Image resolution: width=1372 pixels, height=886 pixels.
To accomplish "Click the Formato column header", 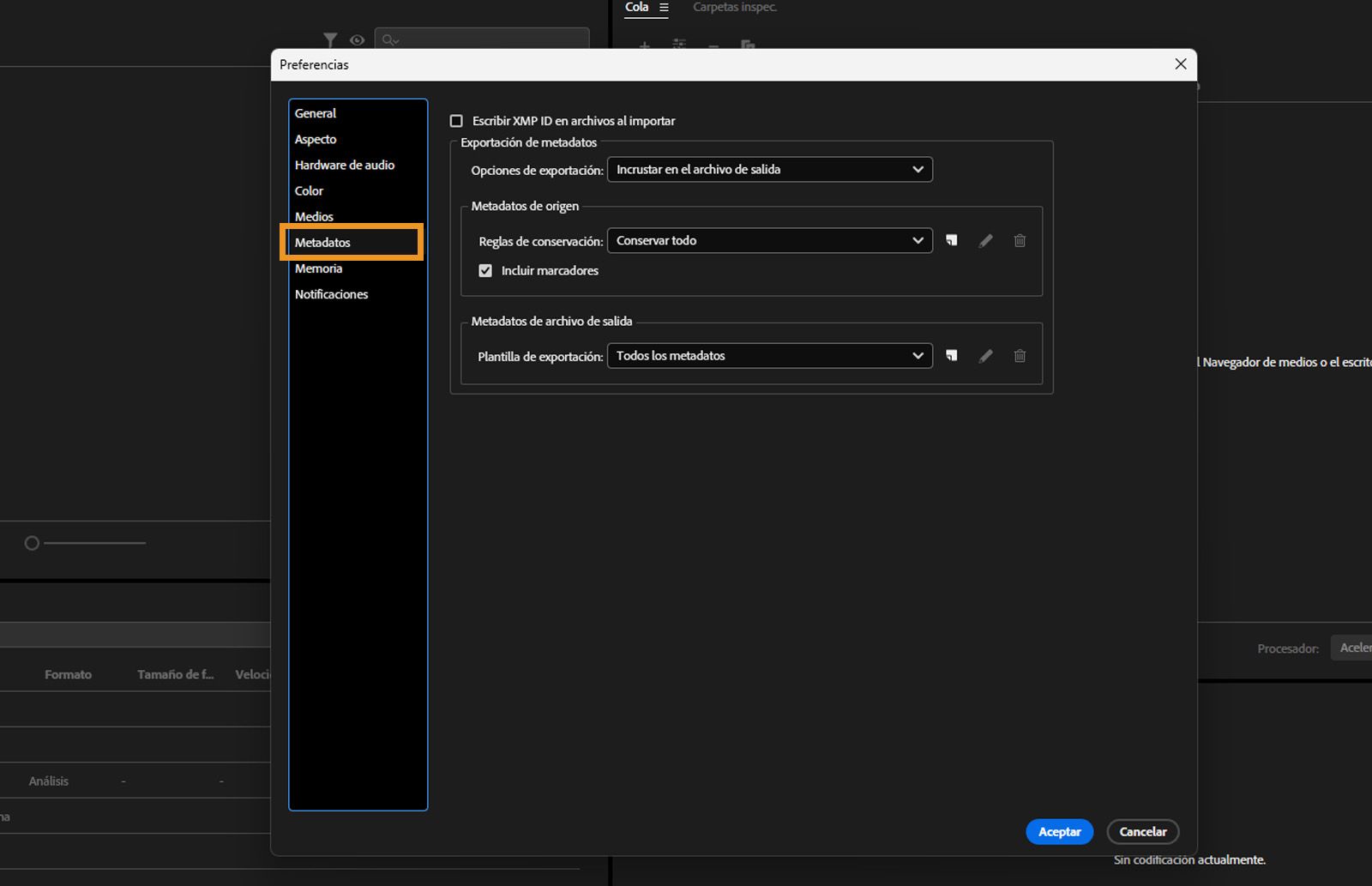I will [68, 674].
